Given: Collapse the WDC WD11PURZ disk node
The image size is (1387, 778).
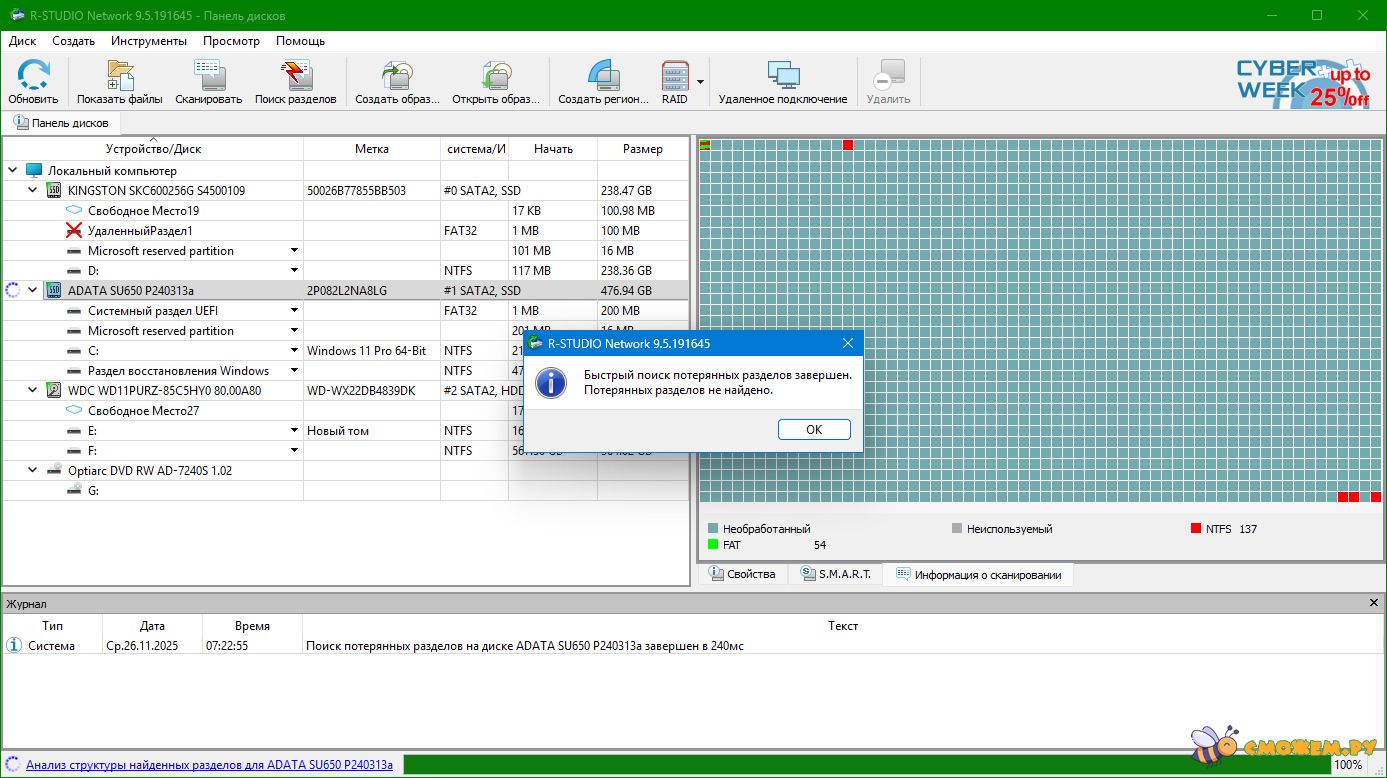Looking at the screenshot, I should coord(33,390).
